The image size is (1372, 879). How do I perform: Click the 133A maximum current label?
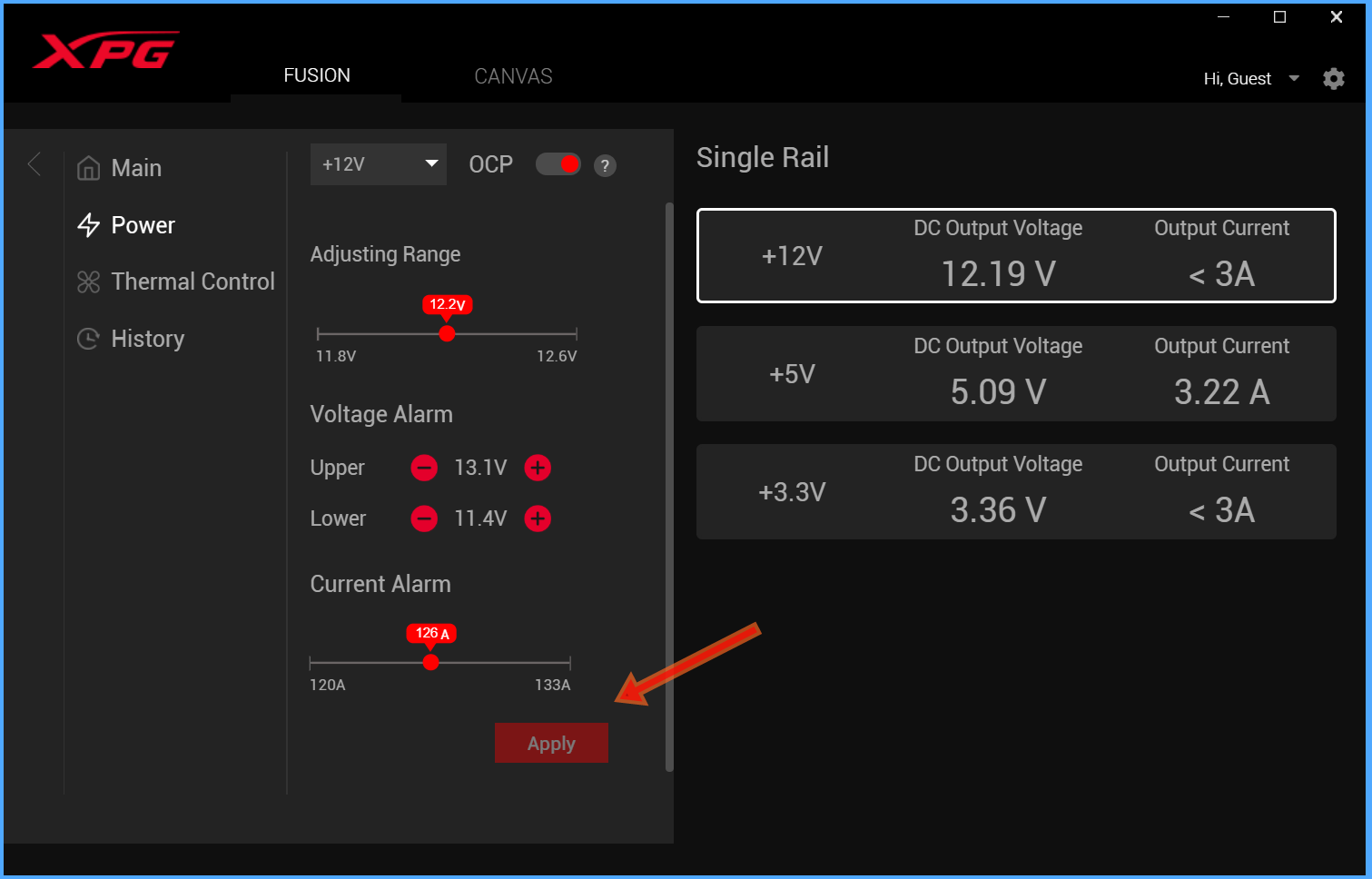tap(552, 685)
